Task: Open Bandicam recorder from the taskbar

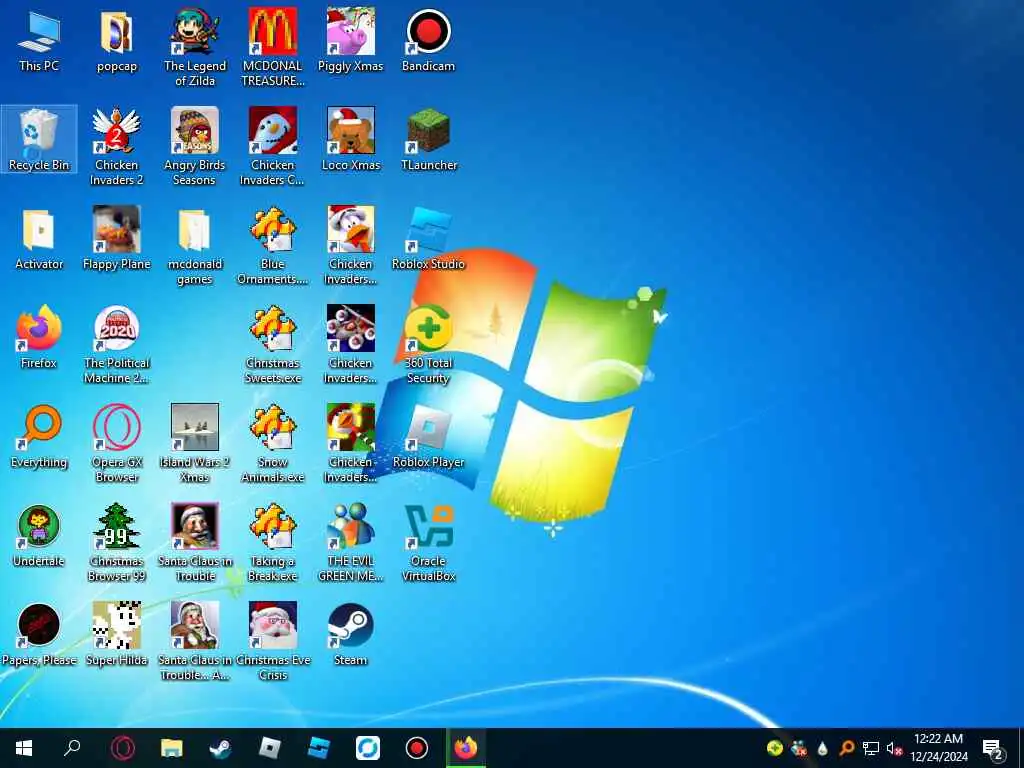Action: click(x=417, y=748)
